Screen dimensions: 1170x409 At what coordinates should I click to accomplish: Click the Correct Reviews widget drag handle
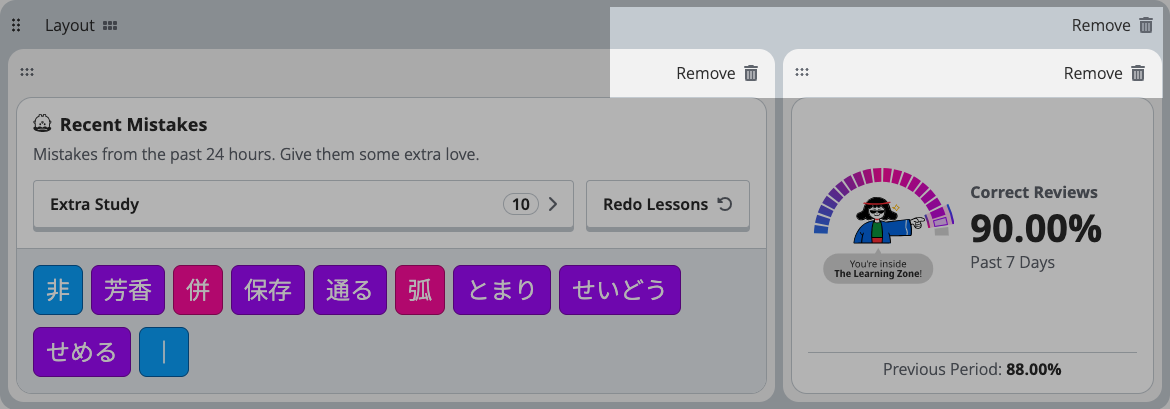point(802,72)
